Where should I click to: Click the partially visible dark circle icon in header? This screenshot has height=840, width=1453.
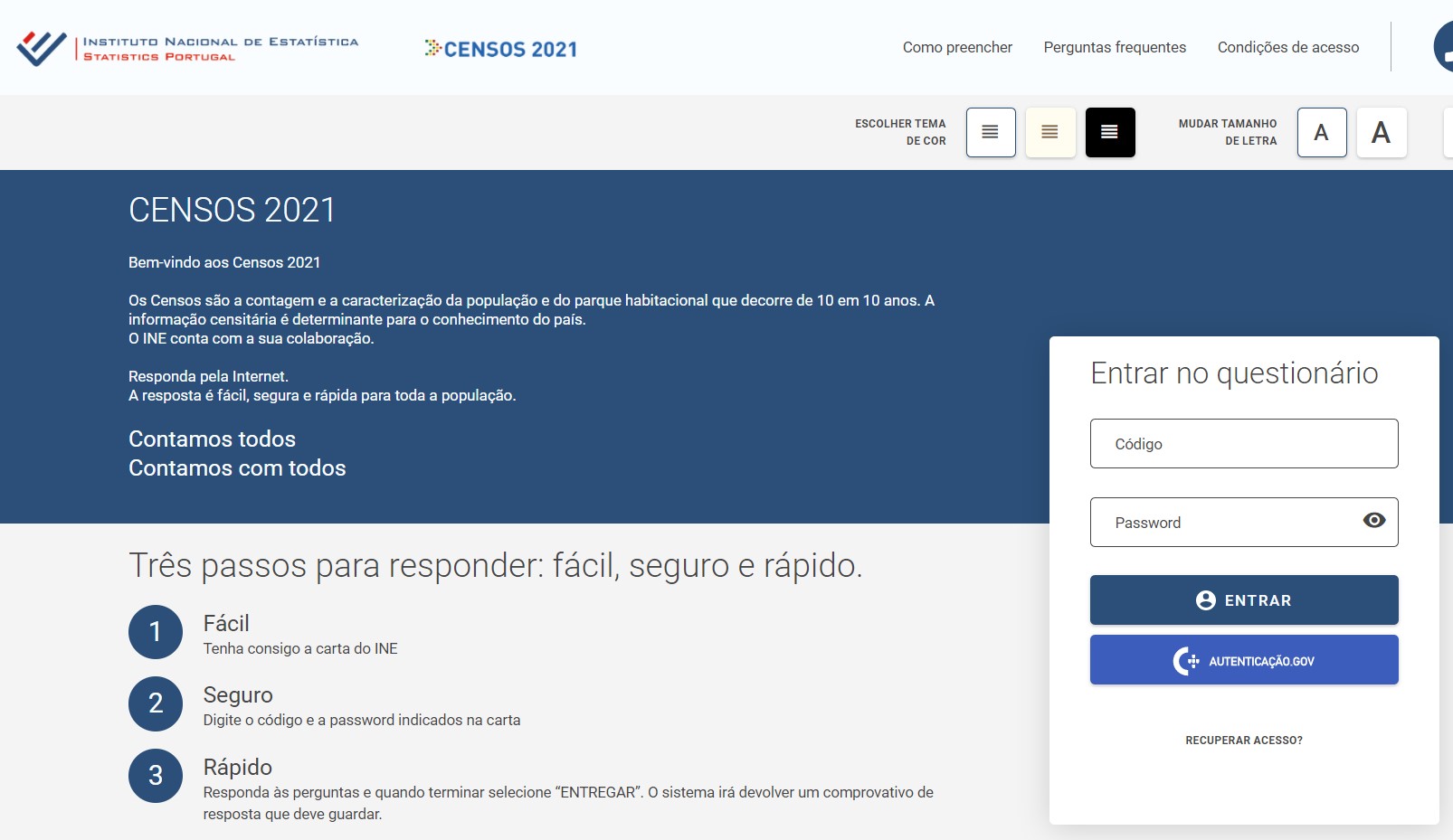click(1444, 47)
